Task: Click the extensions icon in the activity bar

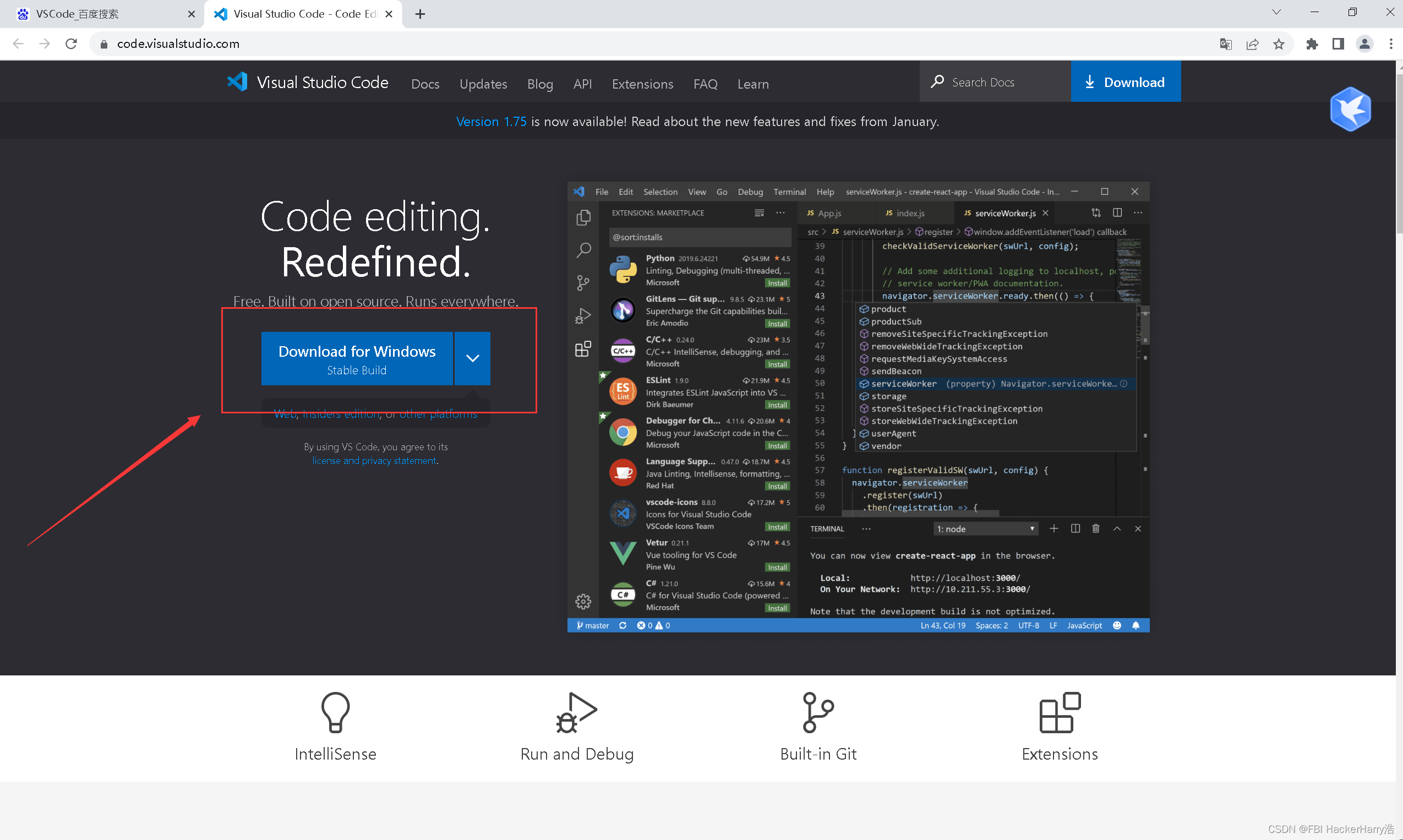Action: coord(583,348)
